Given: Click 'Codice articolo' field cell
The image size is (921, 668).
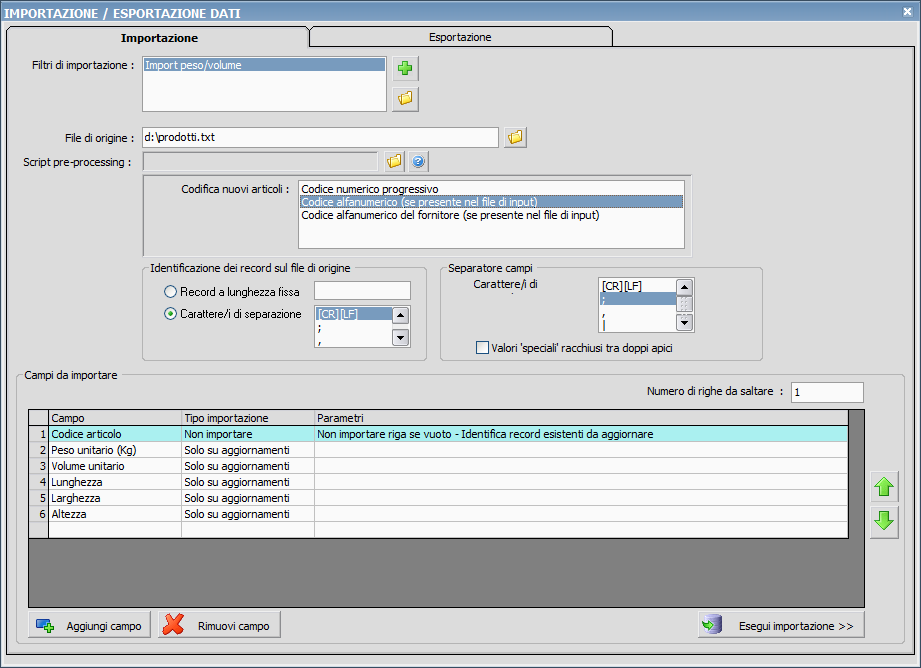Looking at the screenshot, I should click(x=115, y=434).
